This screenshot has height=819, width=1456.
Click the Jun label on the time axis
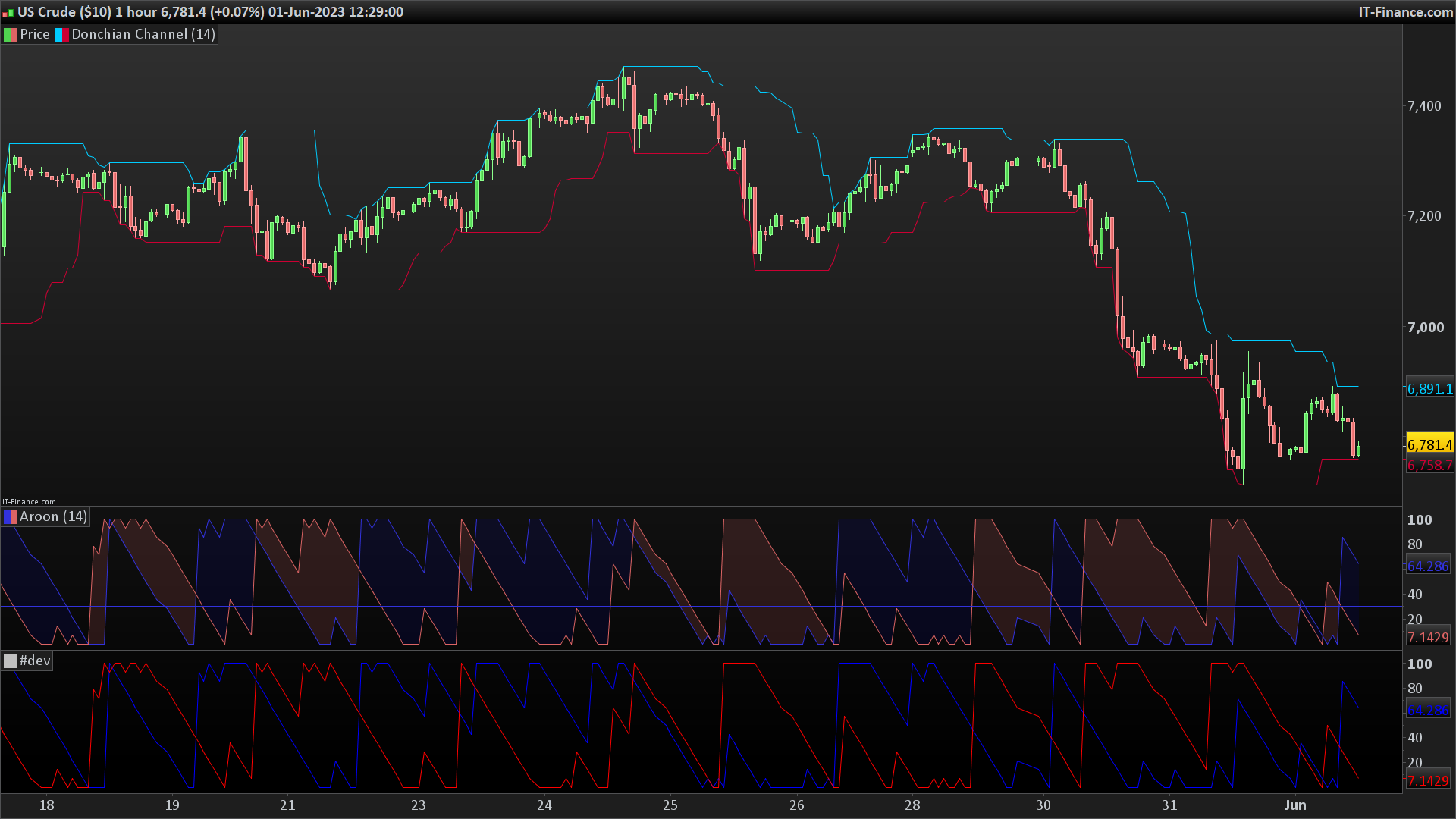coord(1295,805)
